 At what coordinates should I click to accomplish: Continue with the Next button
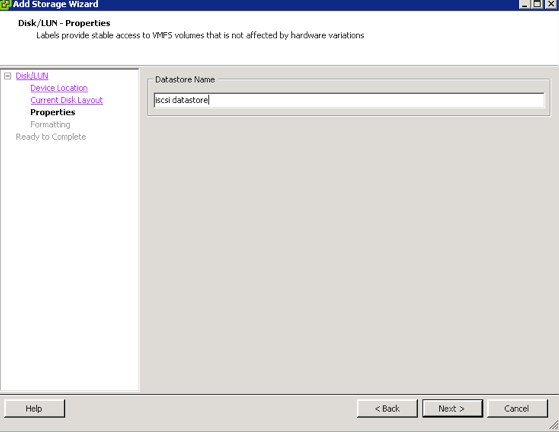coord(452,408)
